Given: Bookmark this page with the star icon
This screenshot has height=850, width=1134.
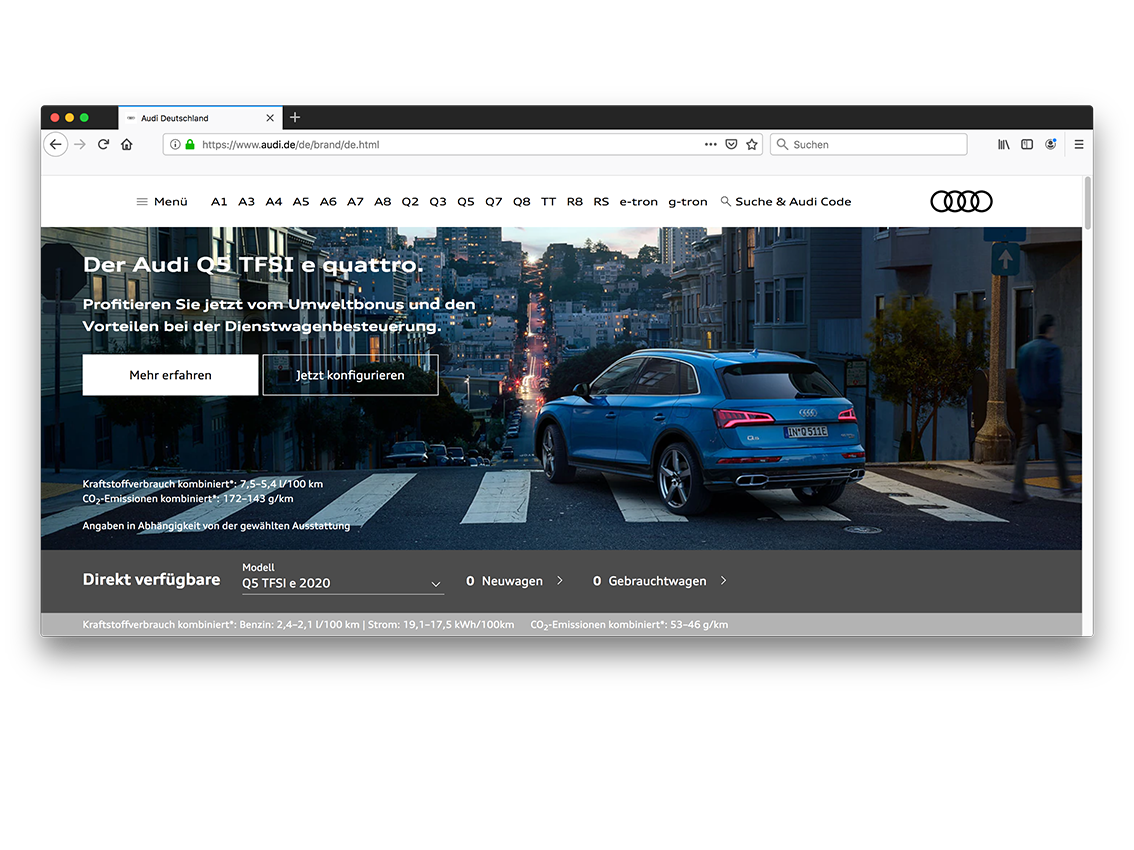Looking at the screenshot, I should [752, 144].
